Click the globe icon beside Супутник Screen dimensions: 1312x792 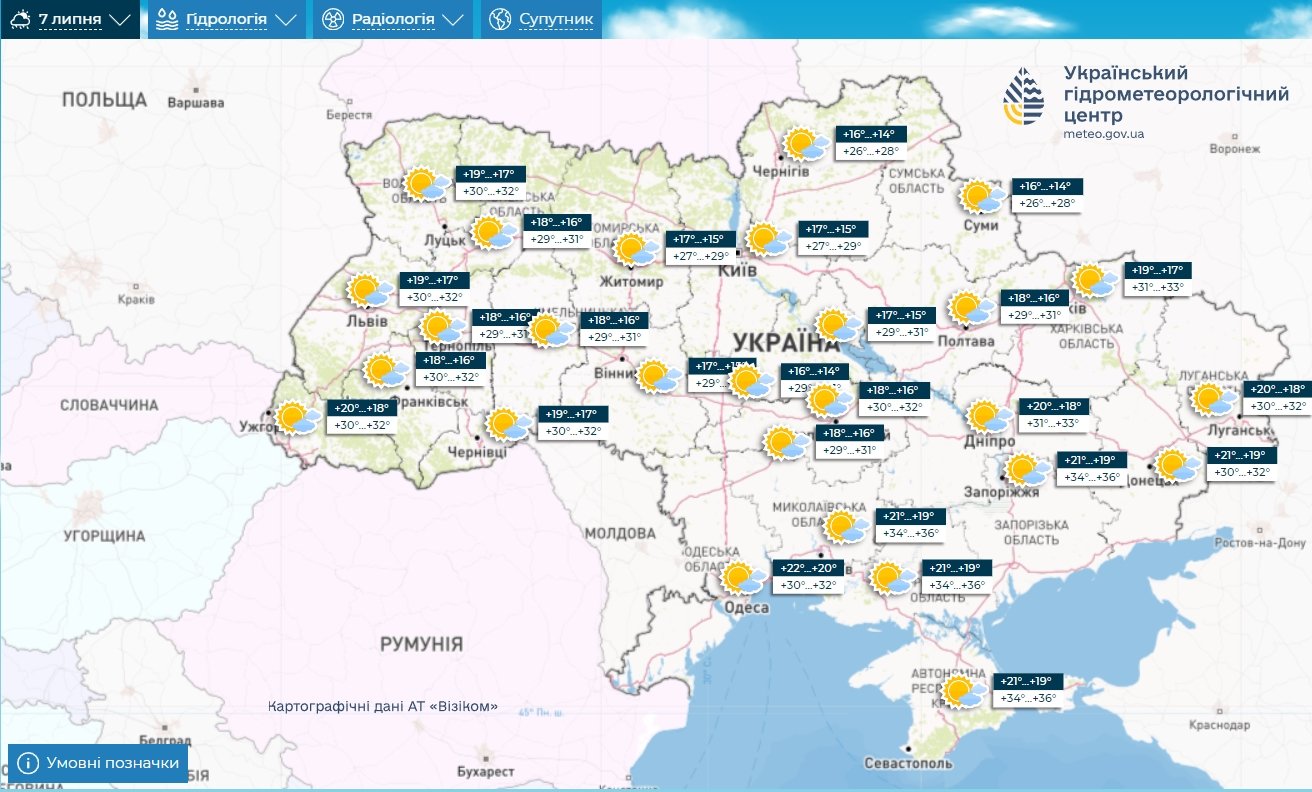tap(499, 19)
